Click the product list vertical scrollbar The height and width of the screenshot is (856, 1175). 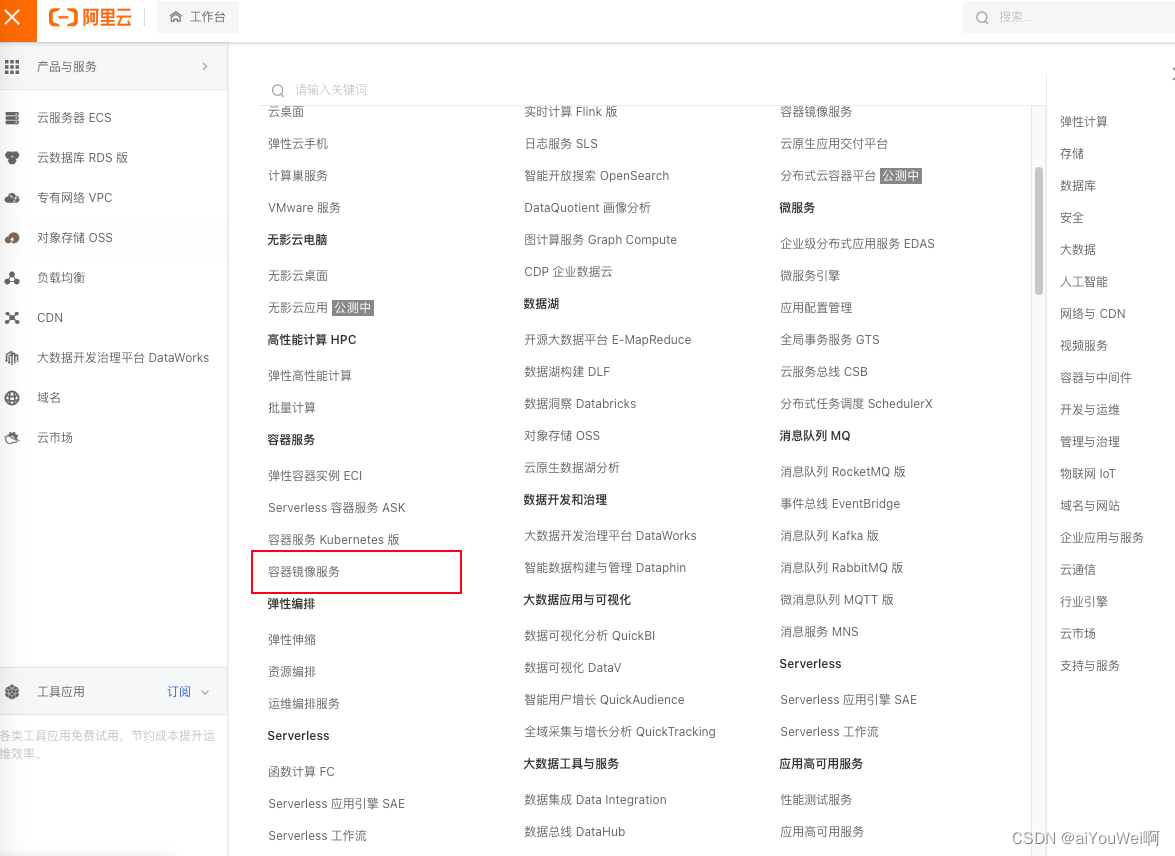click(x=1039, y=231)
